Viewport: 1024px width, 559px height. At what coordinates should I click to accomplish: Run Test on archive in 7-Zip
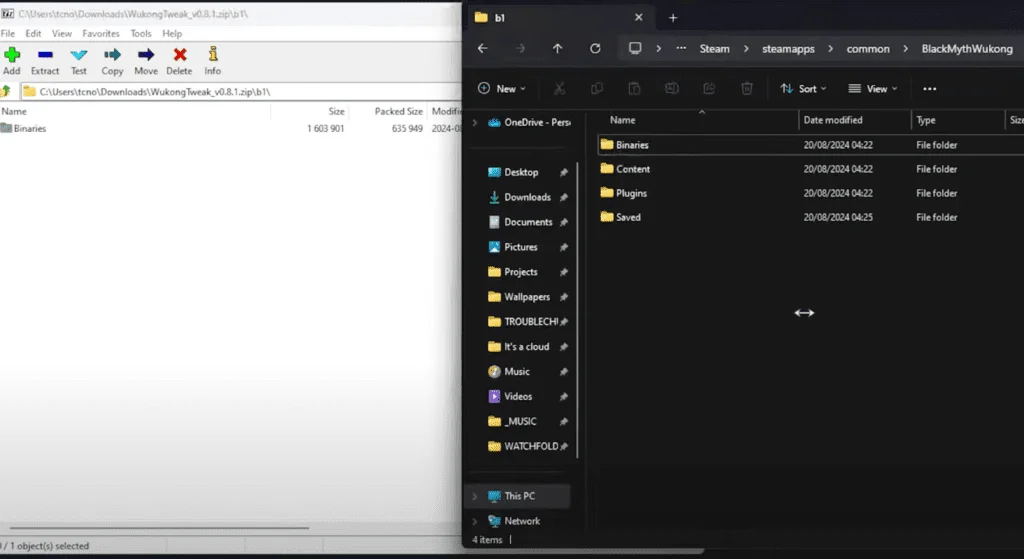click(x=78, y=61)
